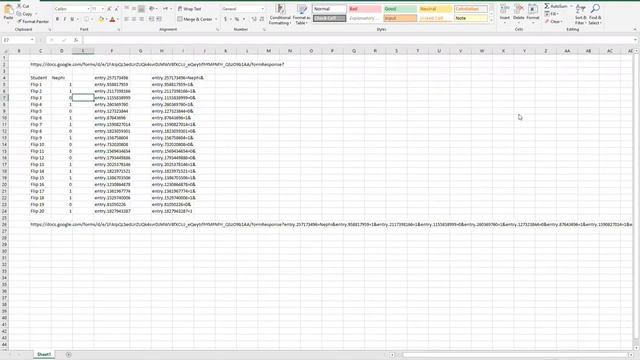Apply Percent Style format
This screenshot has width=640, height=360.
(x=237, y=19)
